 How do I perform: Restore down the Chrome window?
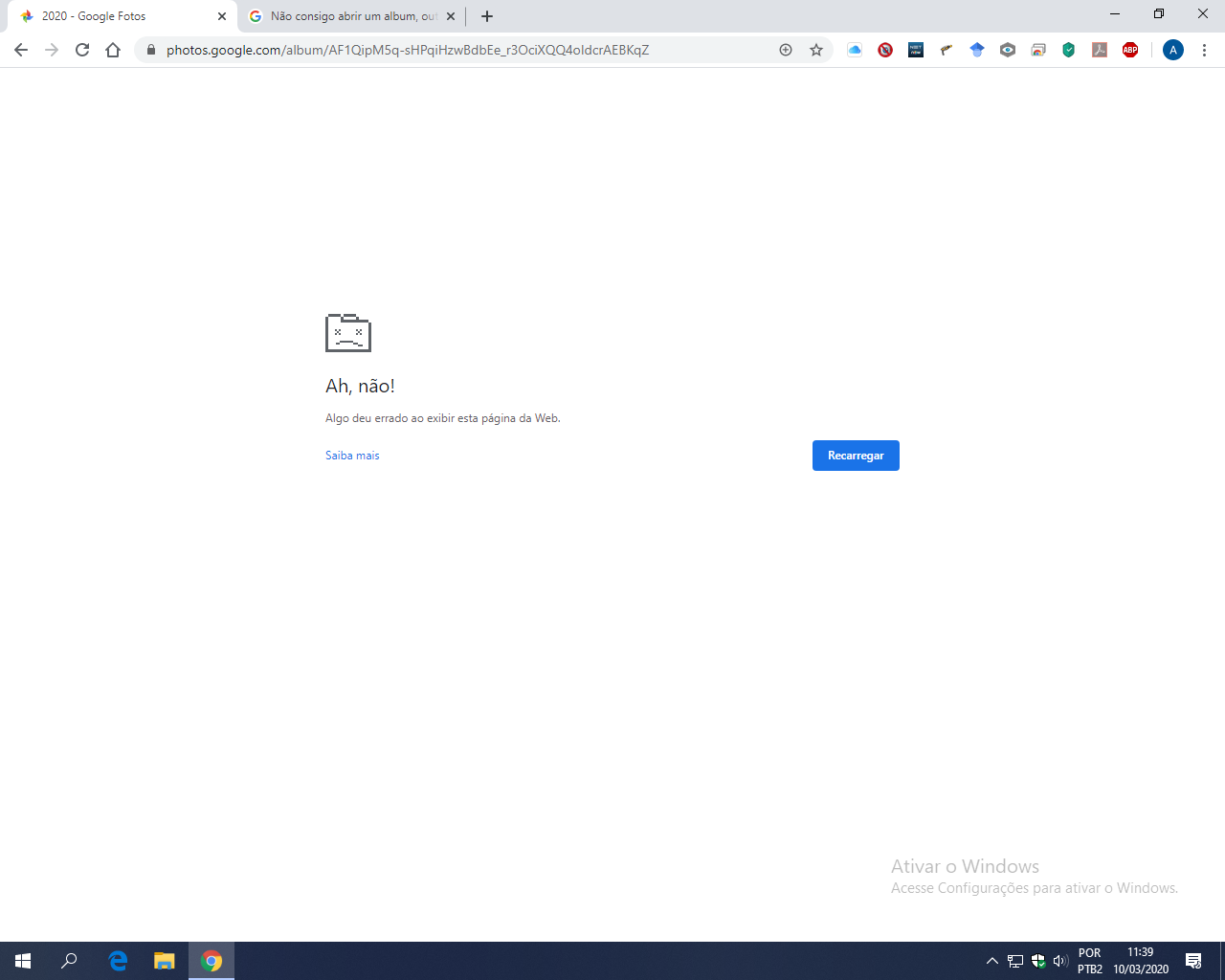pos(1159,14)
